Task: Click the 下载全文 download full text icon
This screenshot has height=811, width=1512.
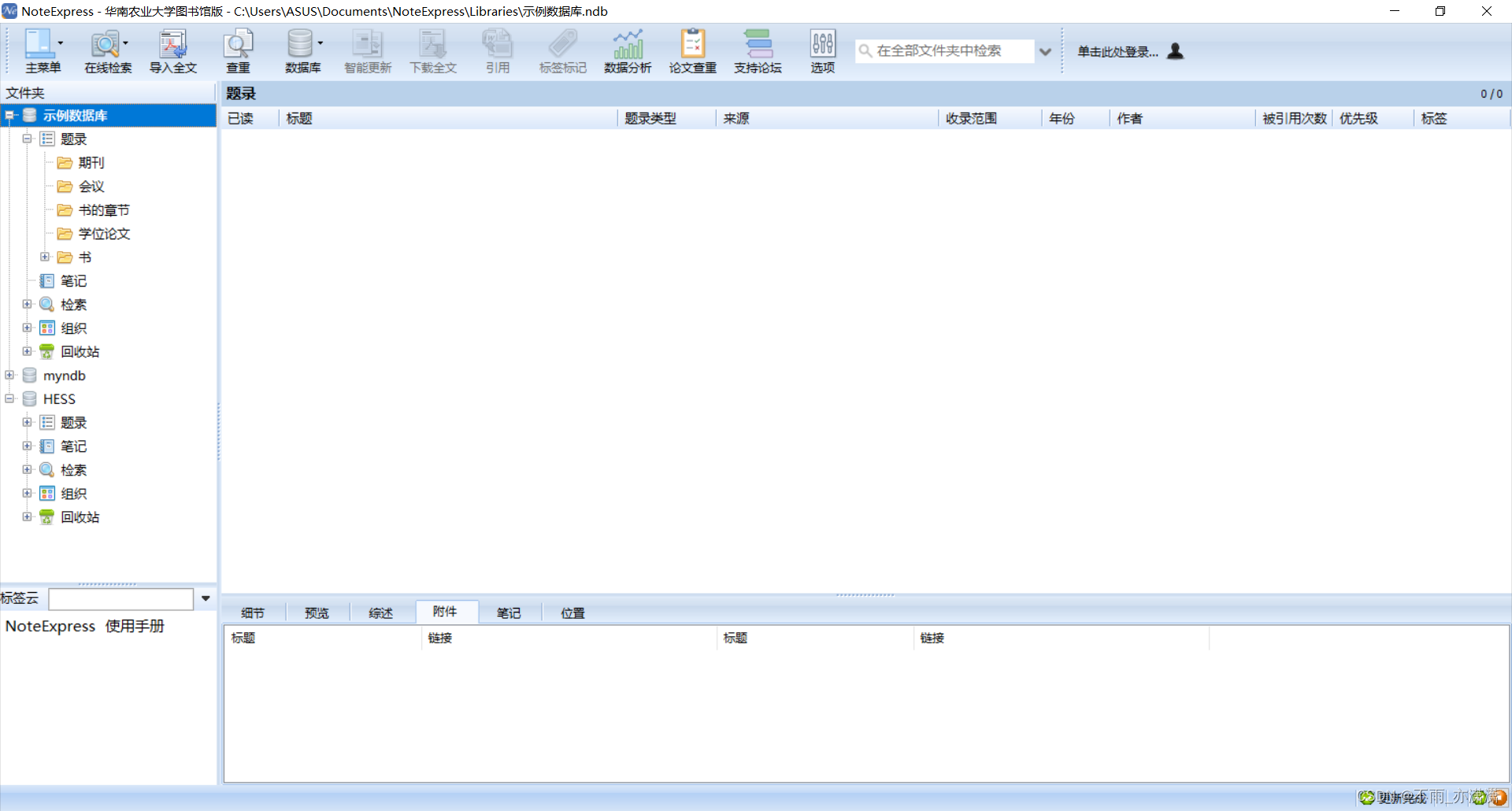Action: click(433, 45)
